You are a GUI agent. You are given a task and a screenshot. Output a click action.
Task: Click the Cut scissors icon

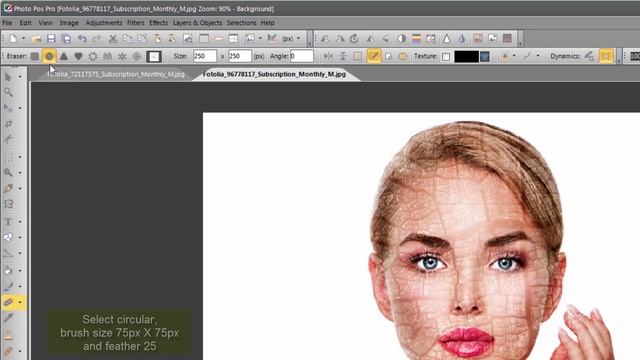click(113, 39)
